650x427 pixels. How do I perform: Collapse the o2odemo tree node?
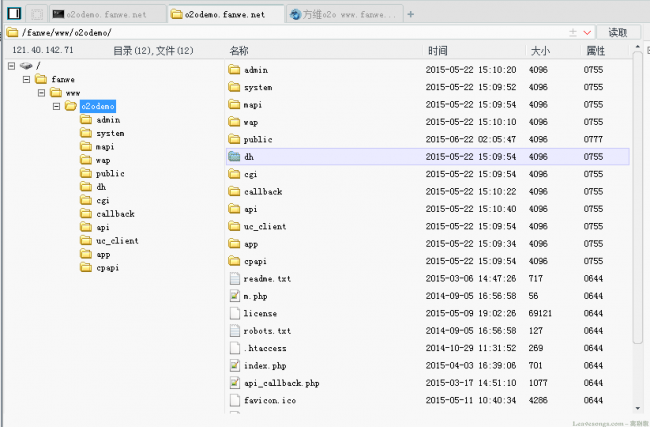click(56, 107)
